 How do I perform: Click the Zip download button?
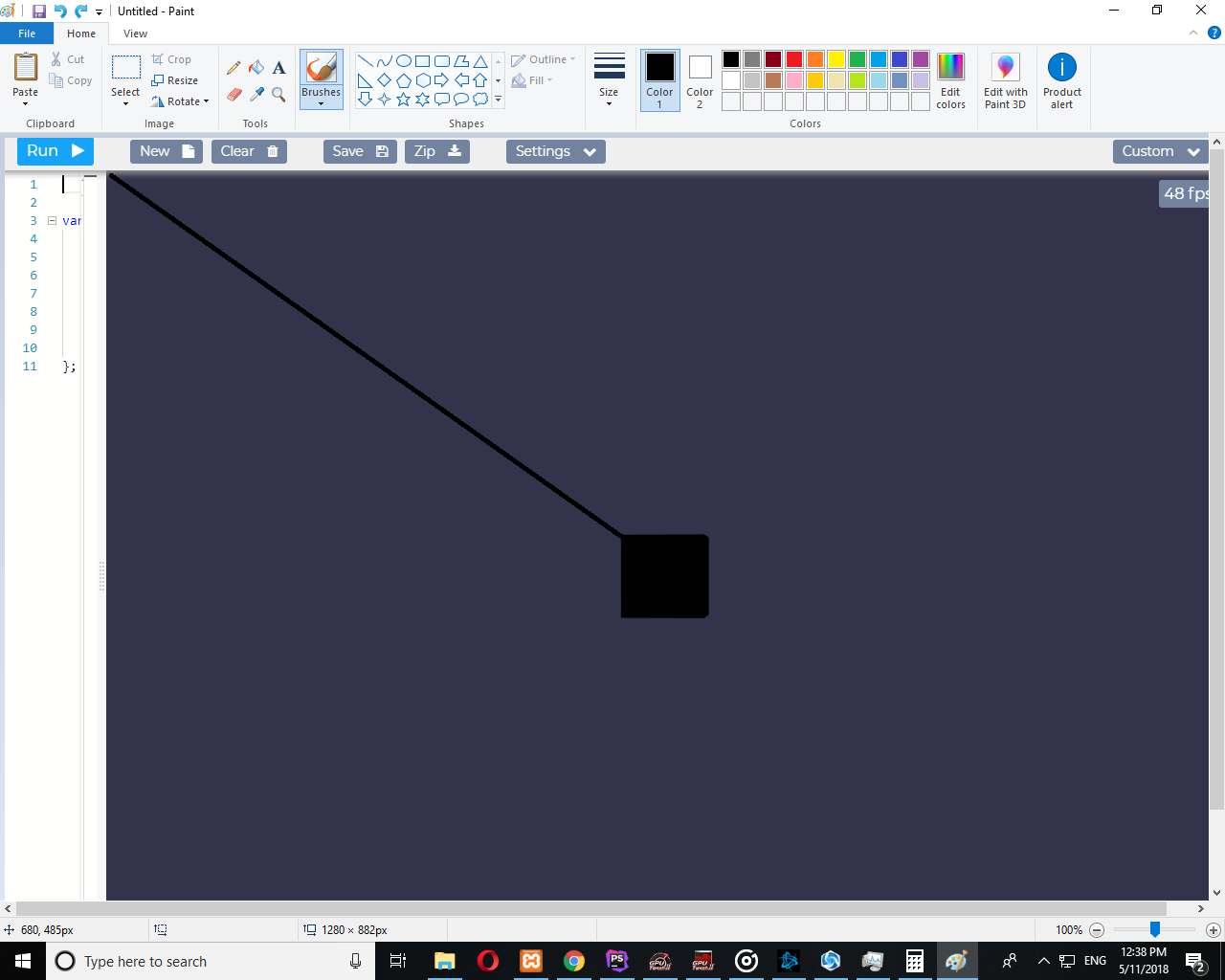point(437,151)
